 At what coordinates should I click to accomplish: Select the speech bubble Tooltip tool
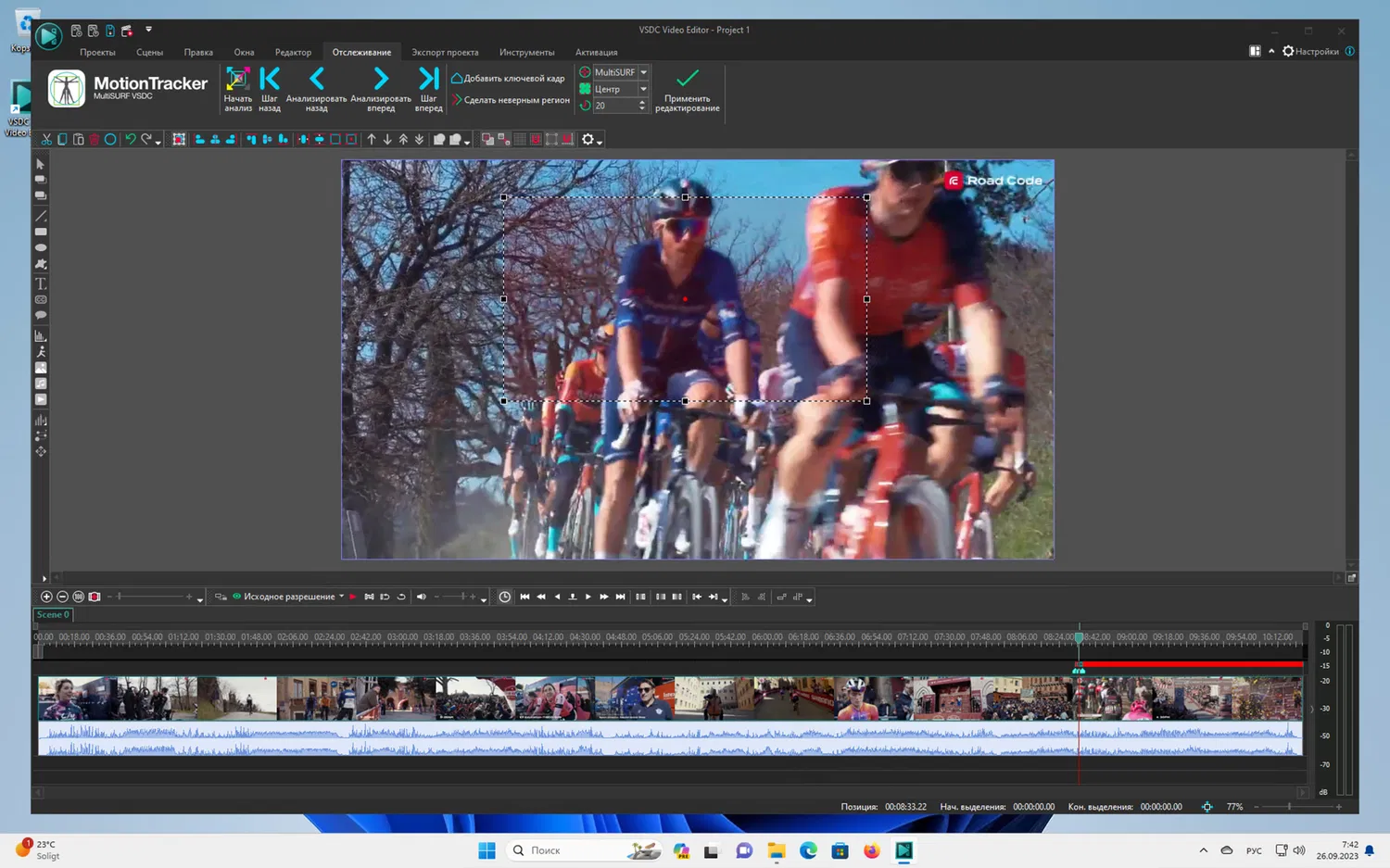pos(41,316)
